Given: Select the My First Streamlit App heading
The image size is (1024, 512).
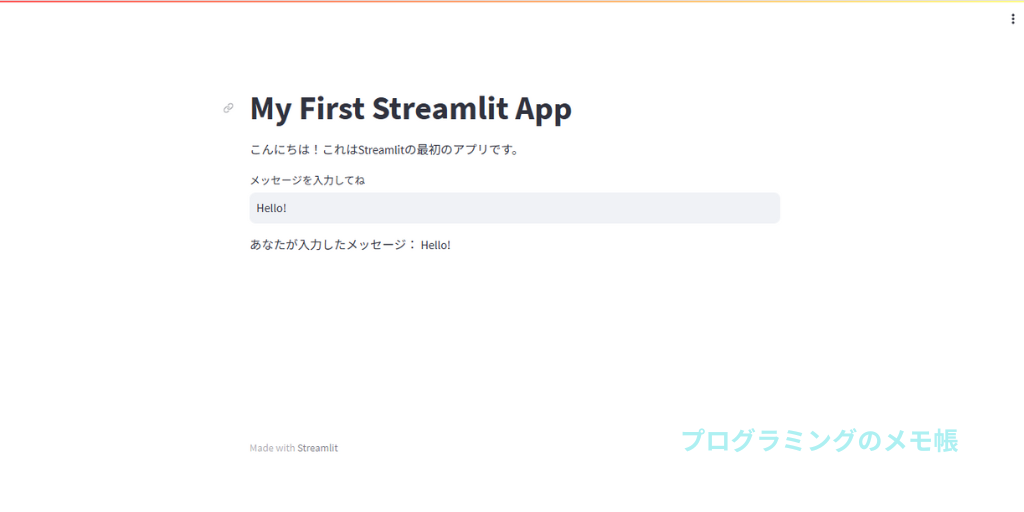Looking at the screenshot, I should click(x=411, y=108).
